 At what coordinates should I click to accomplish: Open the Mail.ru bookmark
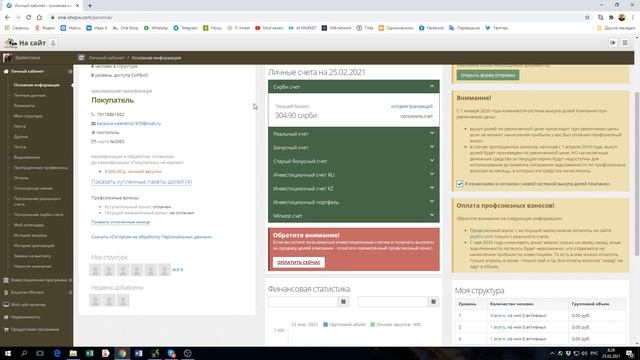click(x=71, y=28)
